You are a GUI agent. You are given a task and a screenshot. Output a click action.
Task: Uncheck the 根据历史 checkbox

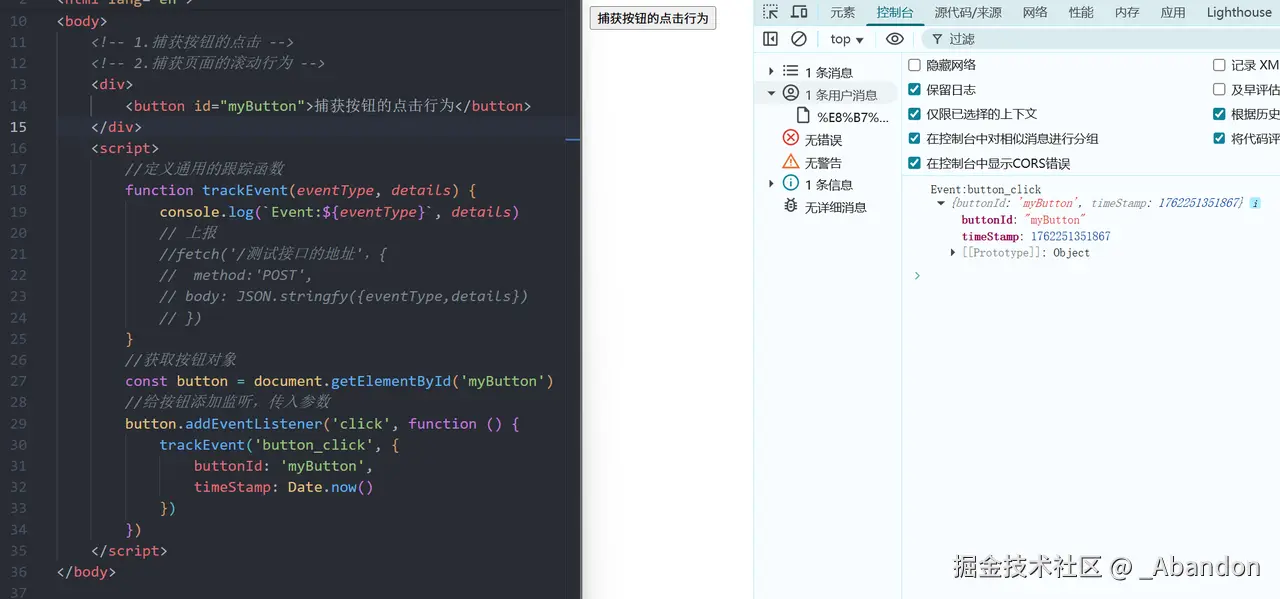point(1219,114)
